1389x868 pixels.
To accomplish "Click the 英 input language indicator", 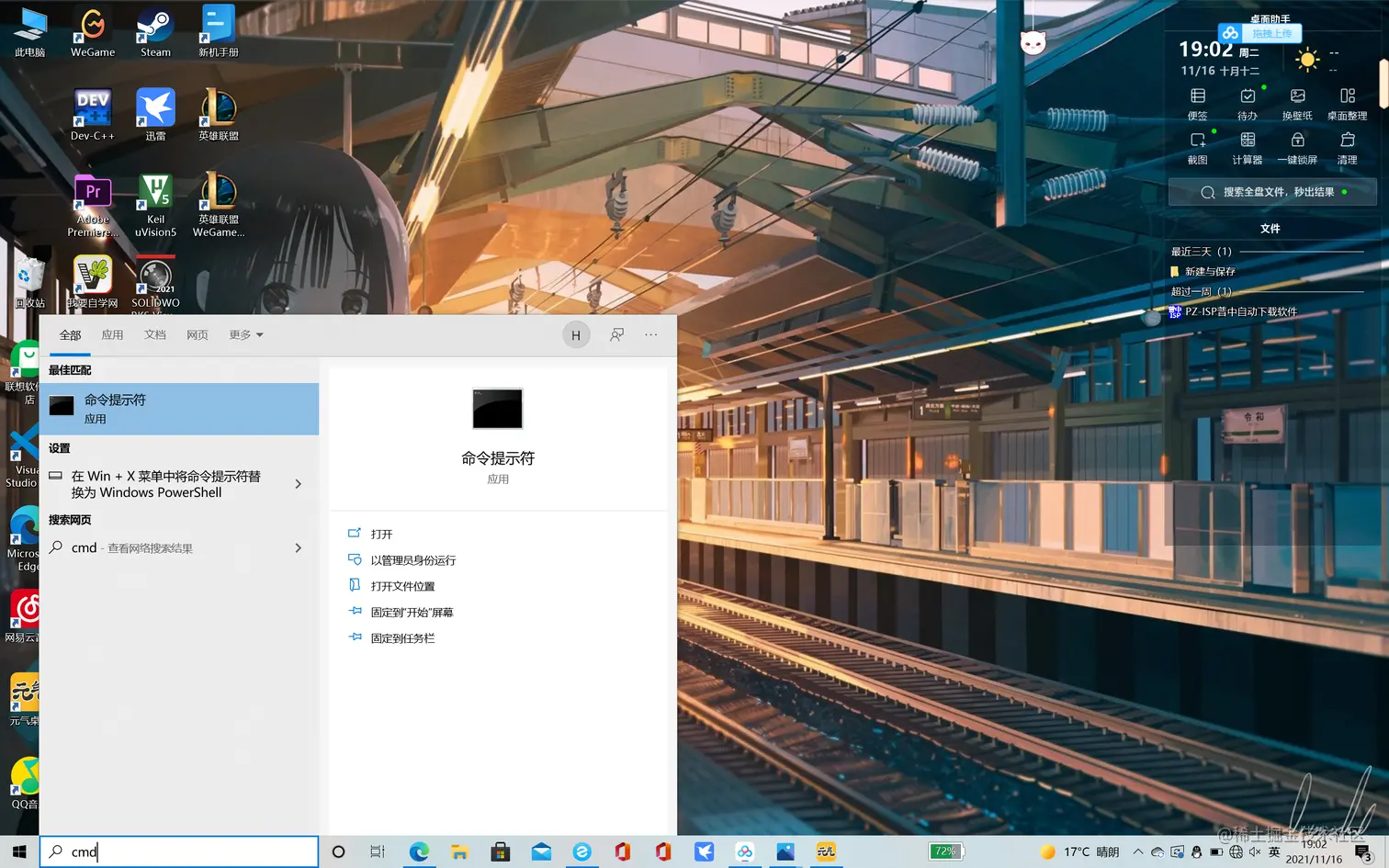I will pyautogui.click(x=1274, y=851).
